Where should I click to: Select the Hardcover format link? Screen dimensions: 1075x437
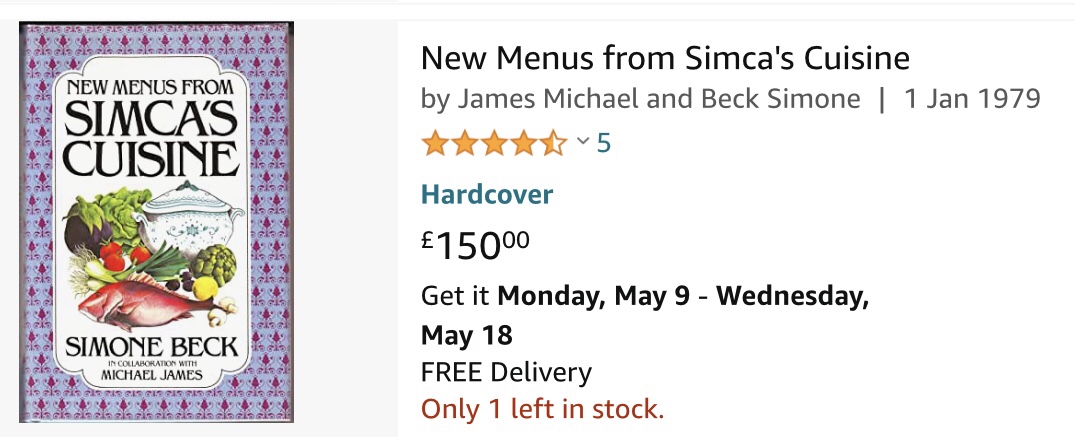487,194
